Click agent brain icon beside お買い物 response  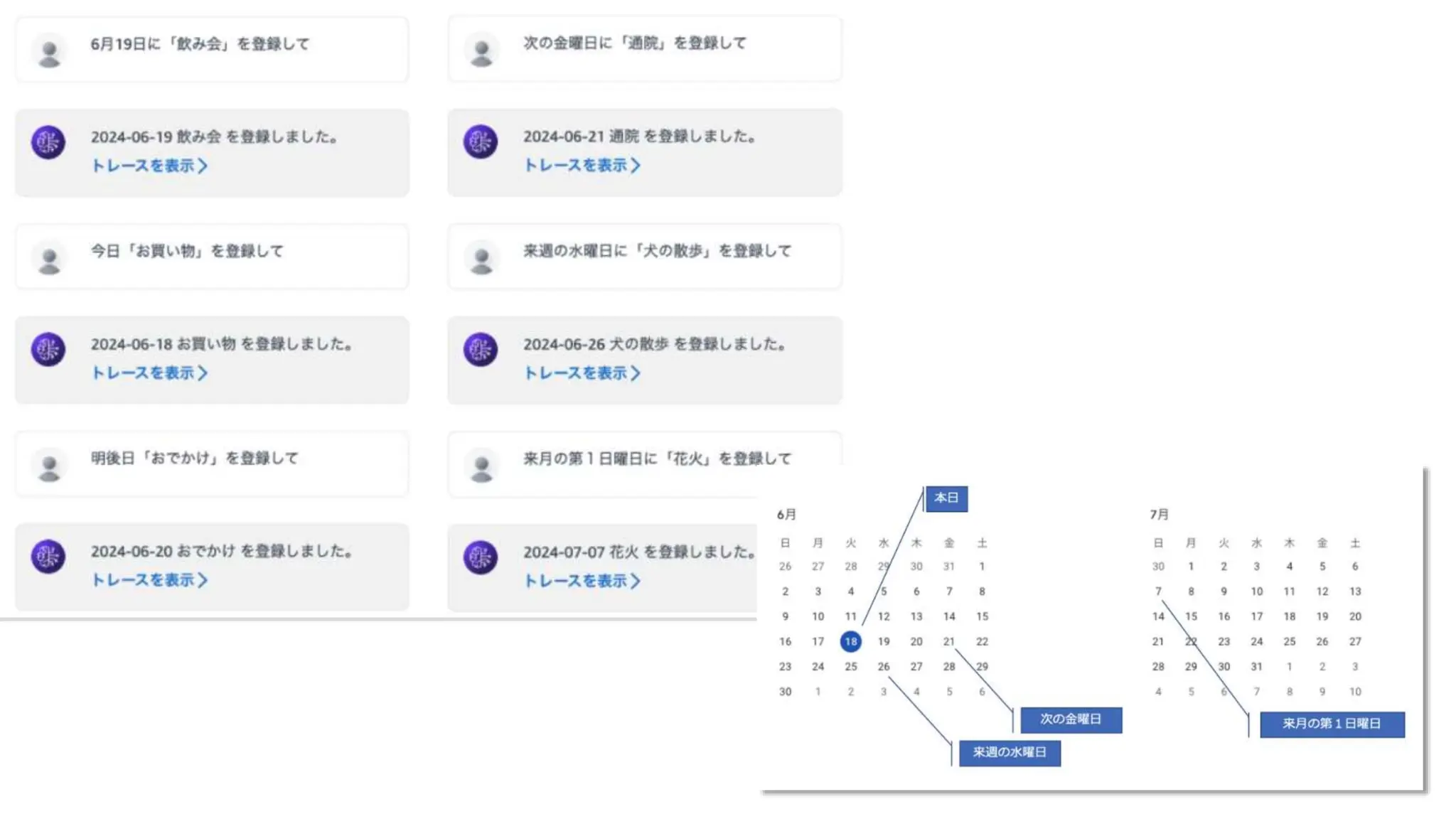[48, 349]
